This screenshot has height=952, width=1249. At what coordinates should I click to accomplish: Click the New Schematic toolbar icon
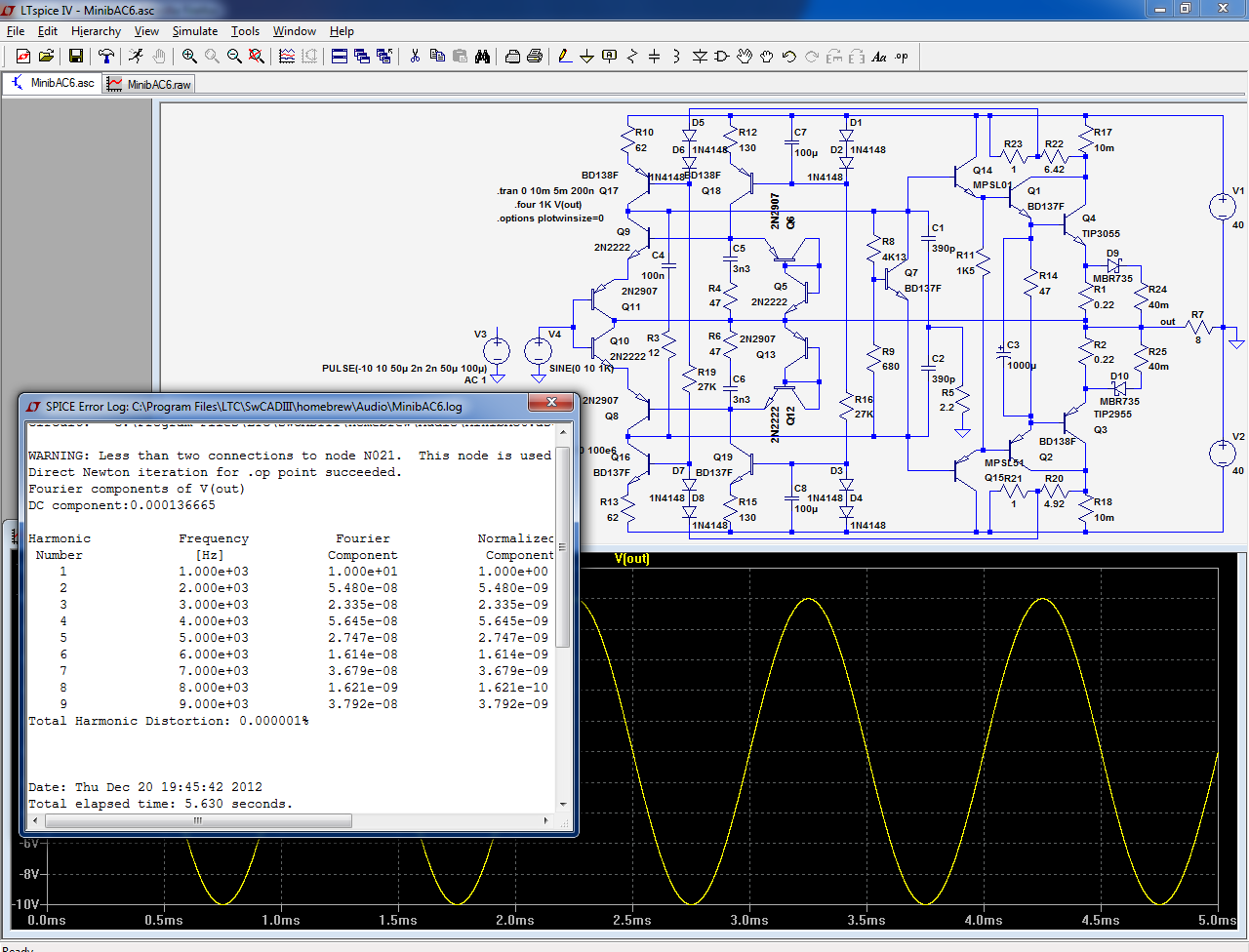[x=23, y=57]
